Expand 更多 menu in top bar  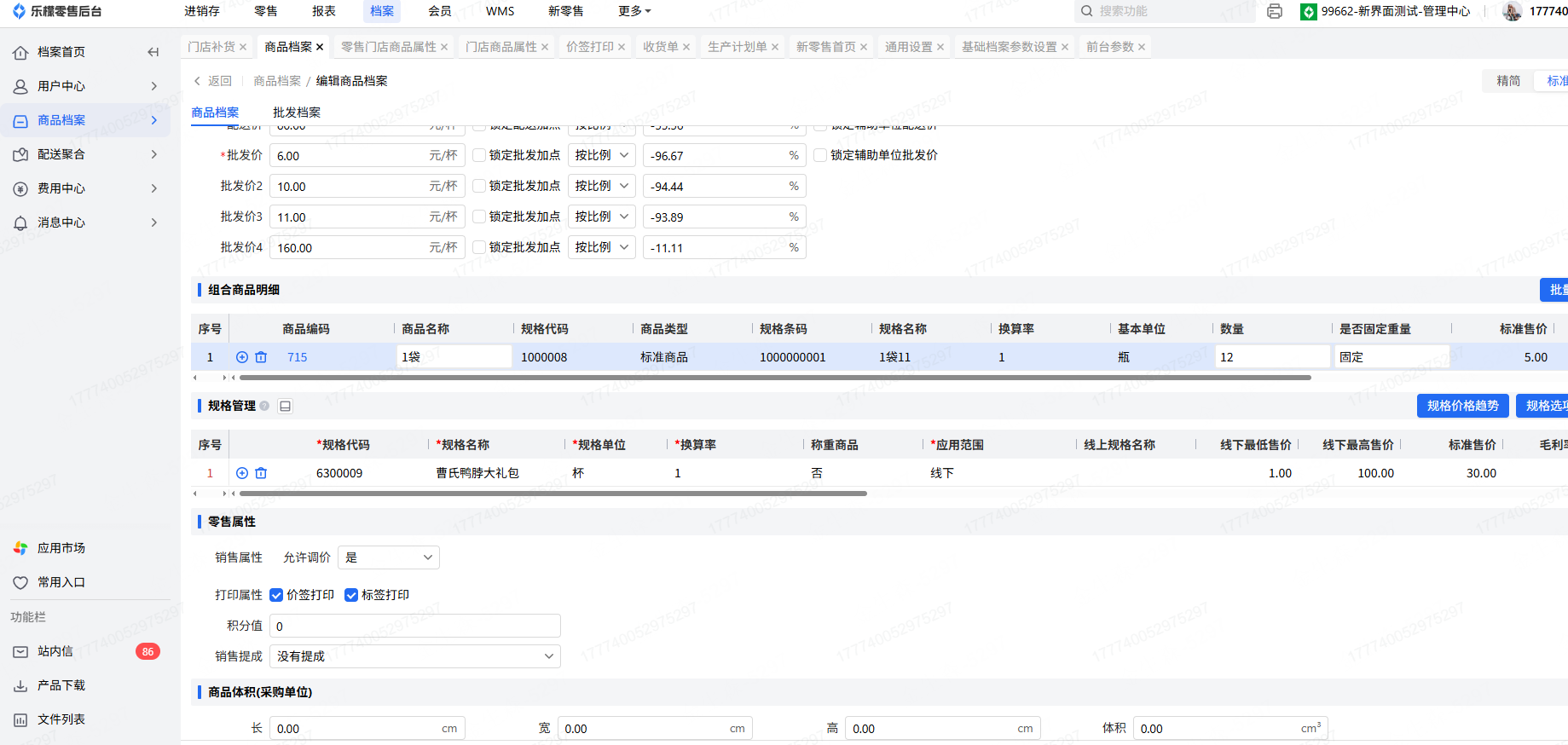634,11
